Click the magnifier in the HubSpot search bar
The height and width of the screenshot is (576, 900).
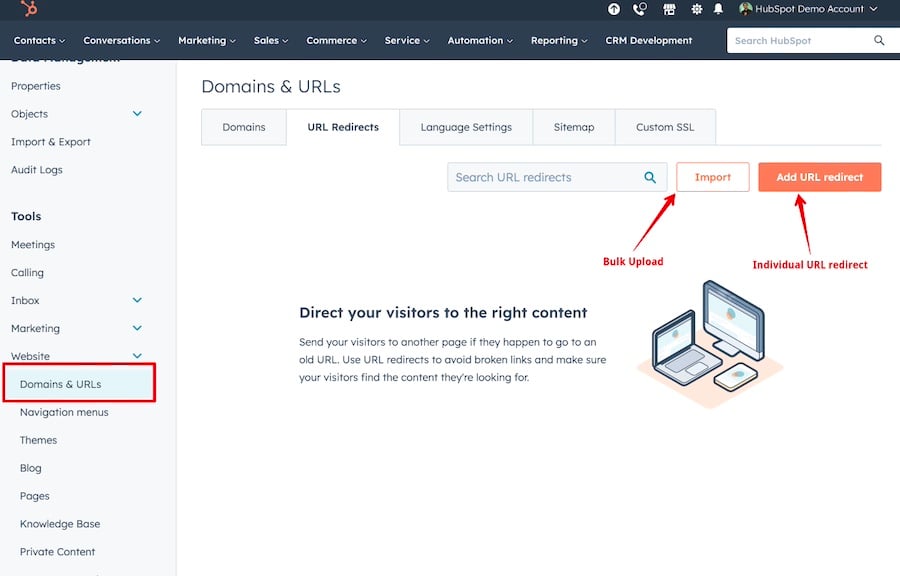879,40
